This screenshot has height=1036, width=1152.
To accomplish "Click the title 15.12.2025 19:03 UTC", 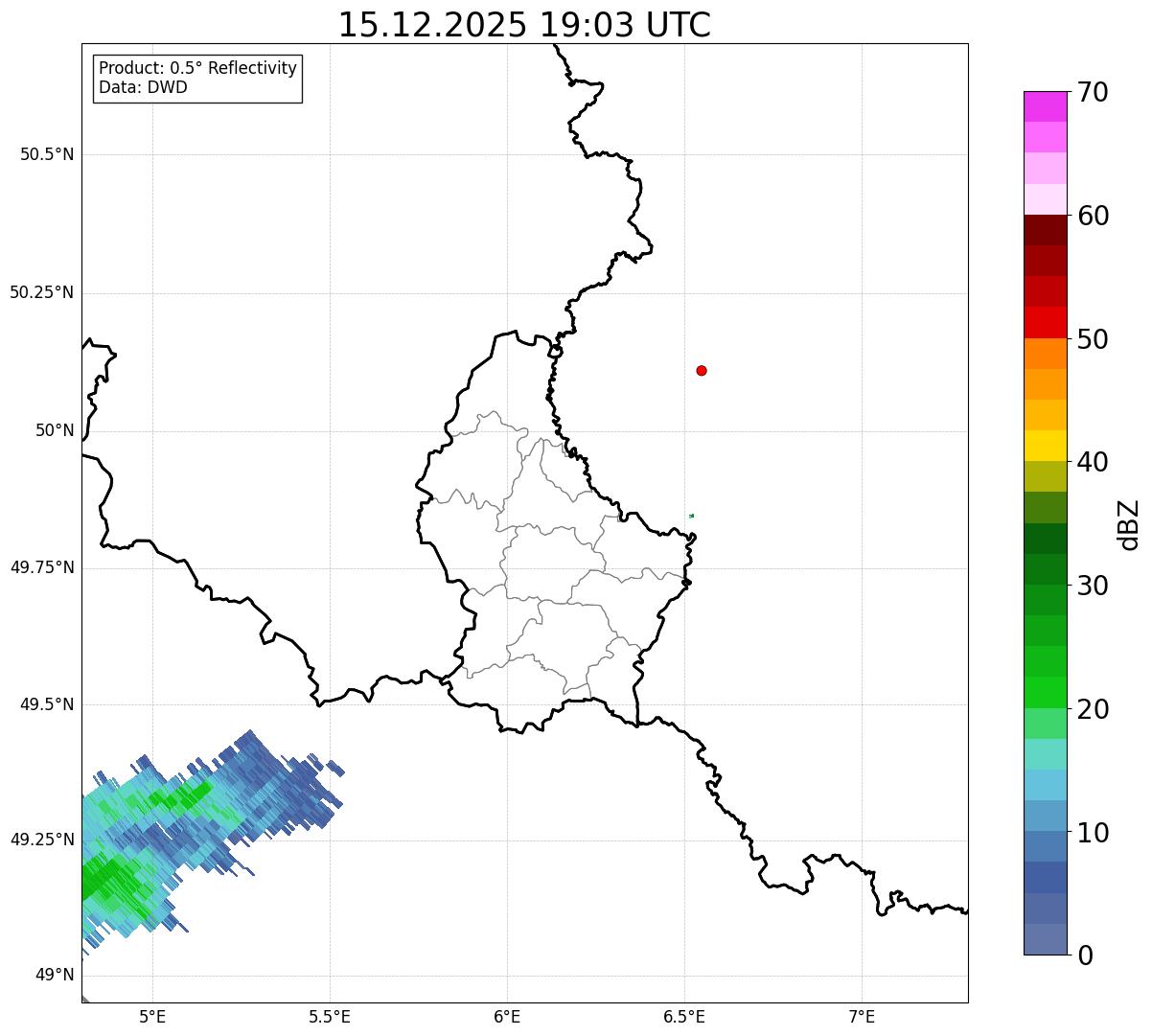I will click(524, 25).
